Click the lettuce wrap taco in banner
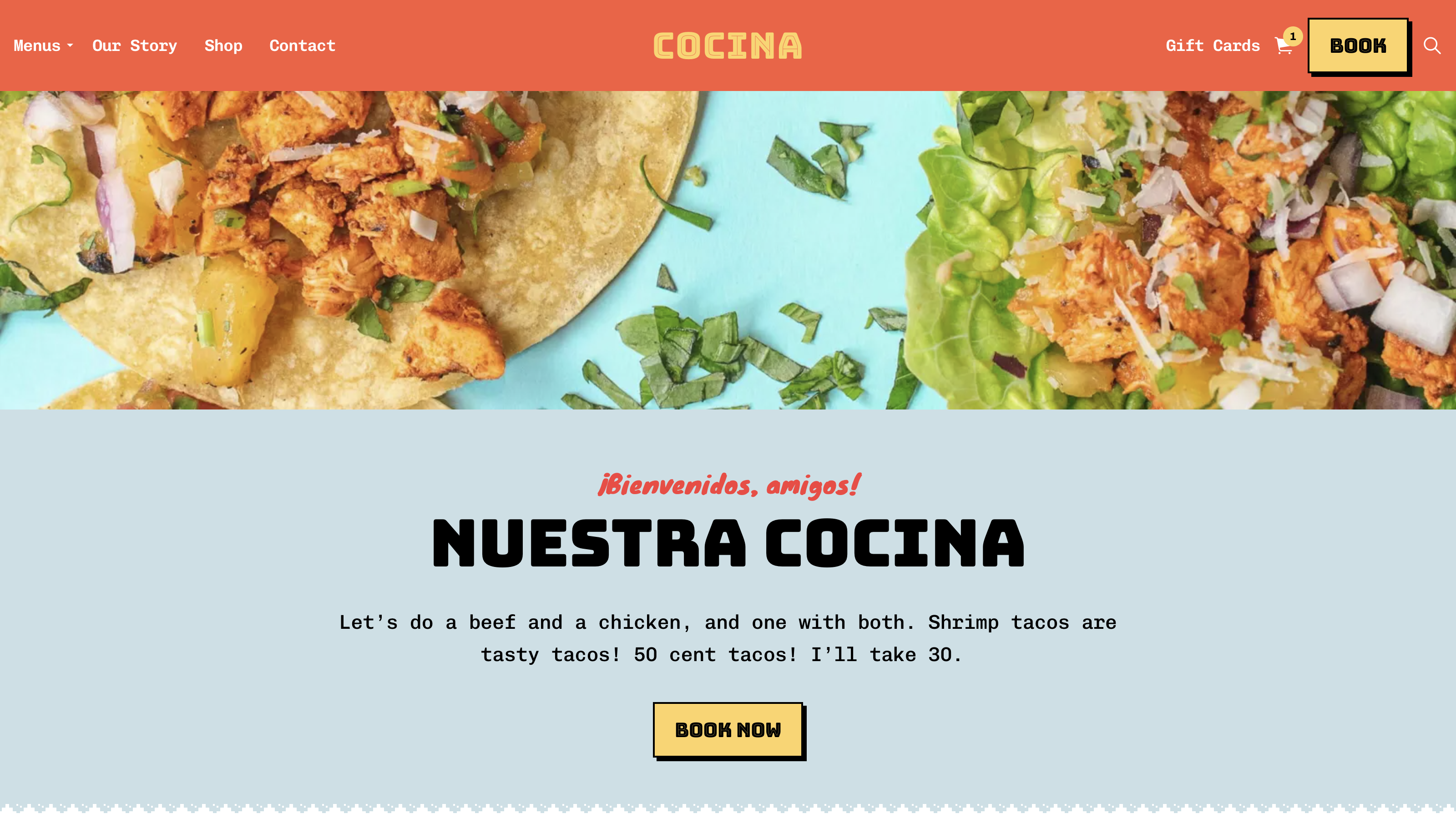Image resolution: width=1456 pixels, height=819 pixels. pyautogui.click(x=1187, y=250)
